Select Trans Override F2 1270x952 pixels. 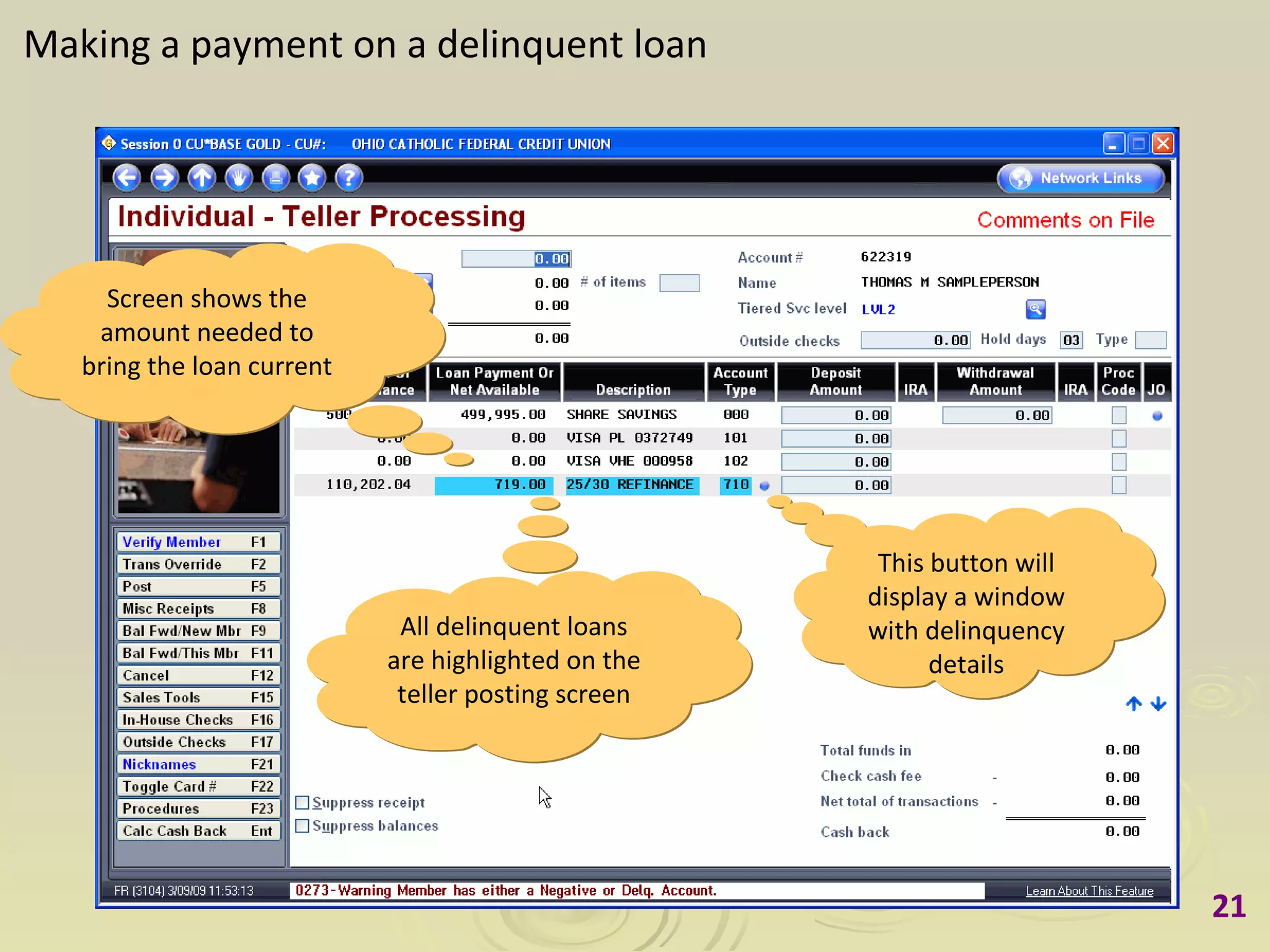click(198, 565)
